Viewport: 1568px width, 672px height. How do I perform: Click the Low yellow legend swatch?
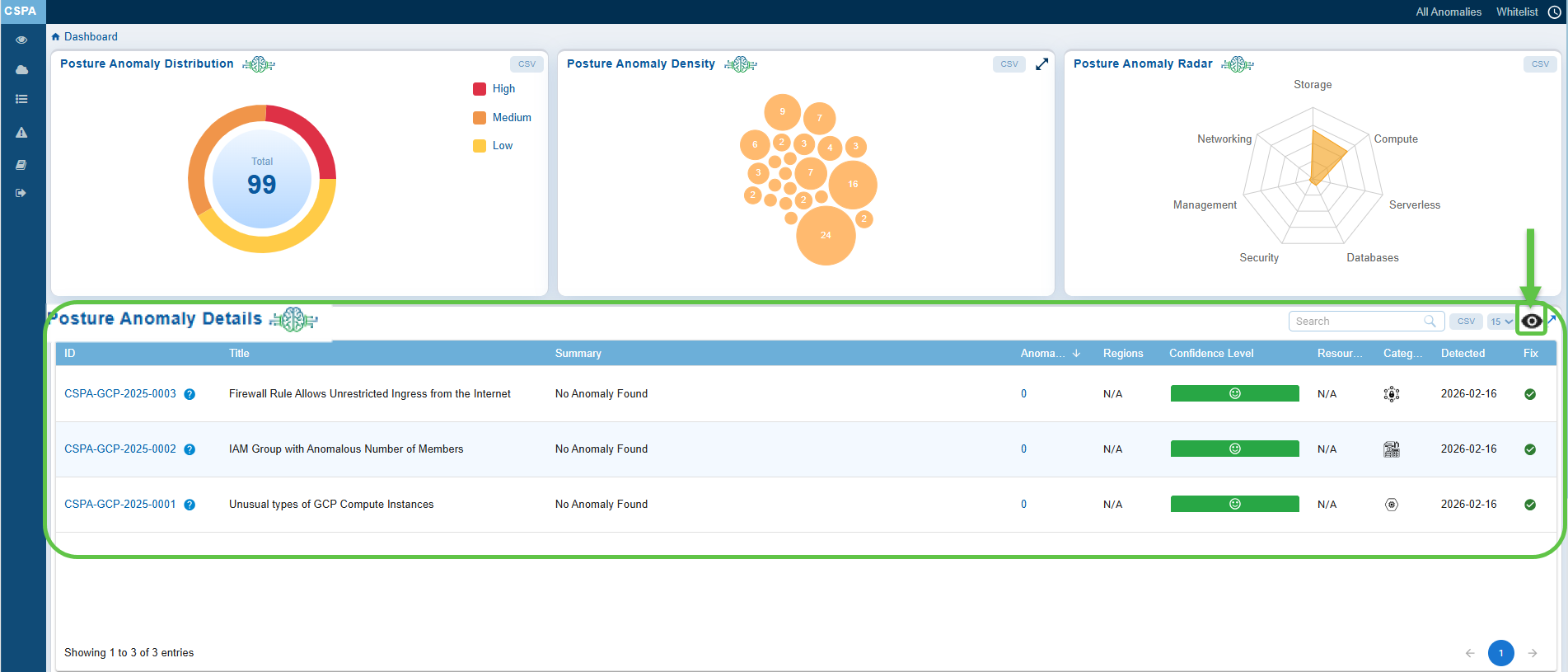(480, 146)
